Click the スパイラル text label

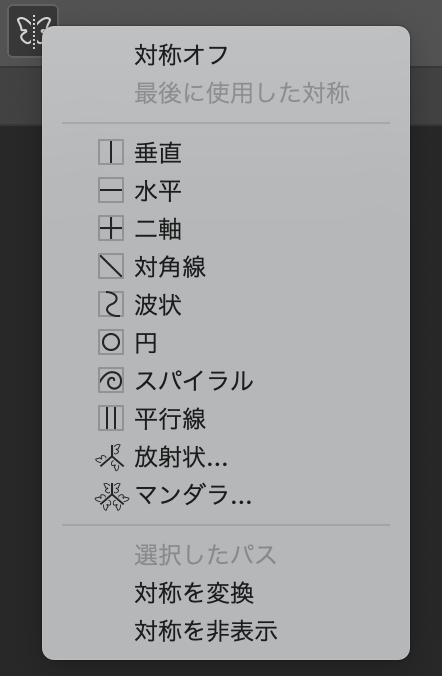coord(194,381)
